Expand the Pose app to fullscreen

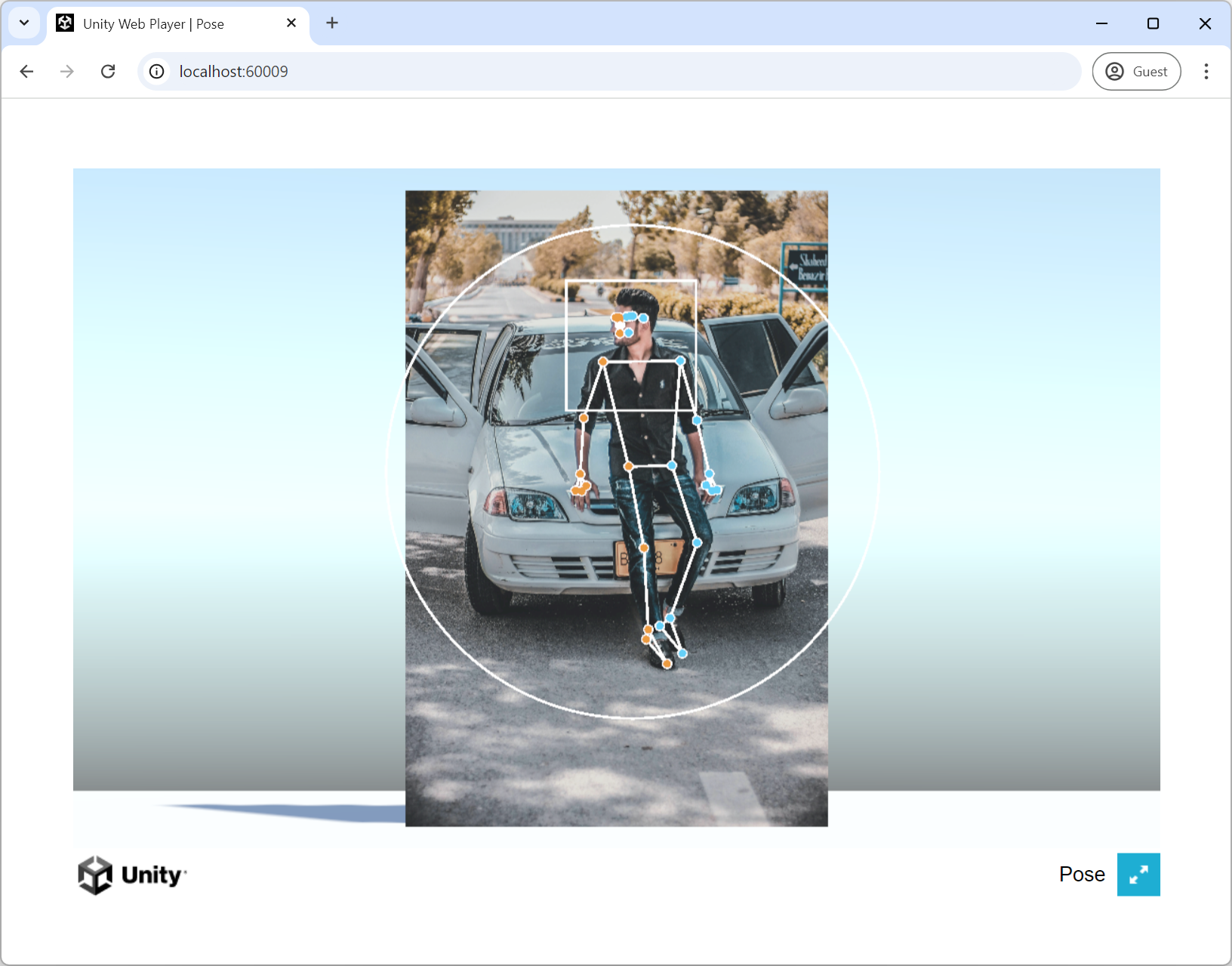coord(1139,875)
